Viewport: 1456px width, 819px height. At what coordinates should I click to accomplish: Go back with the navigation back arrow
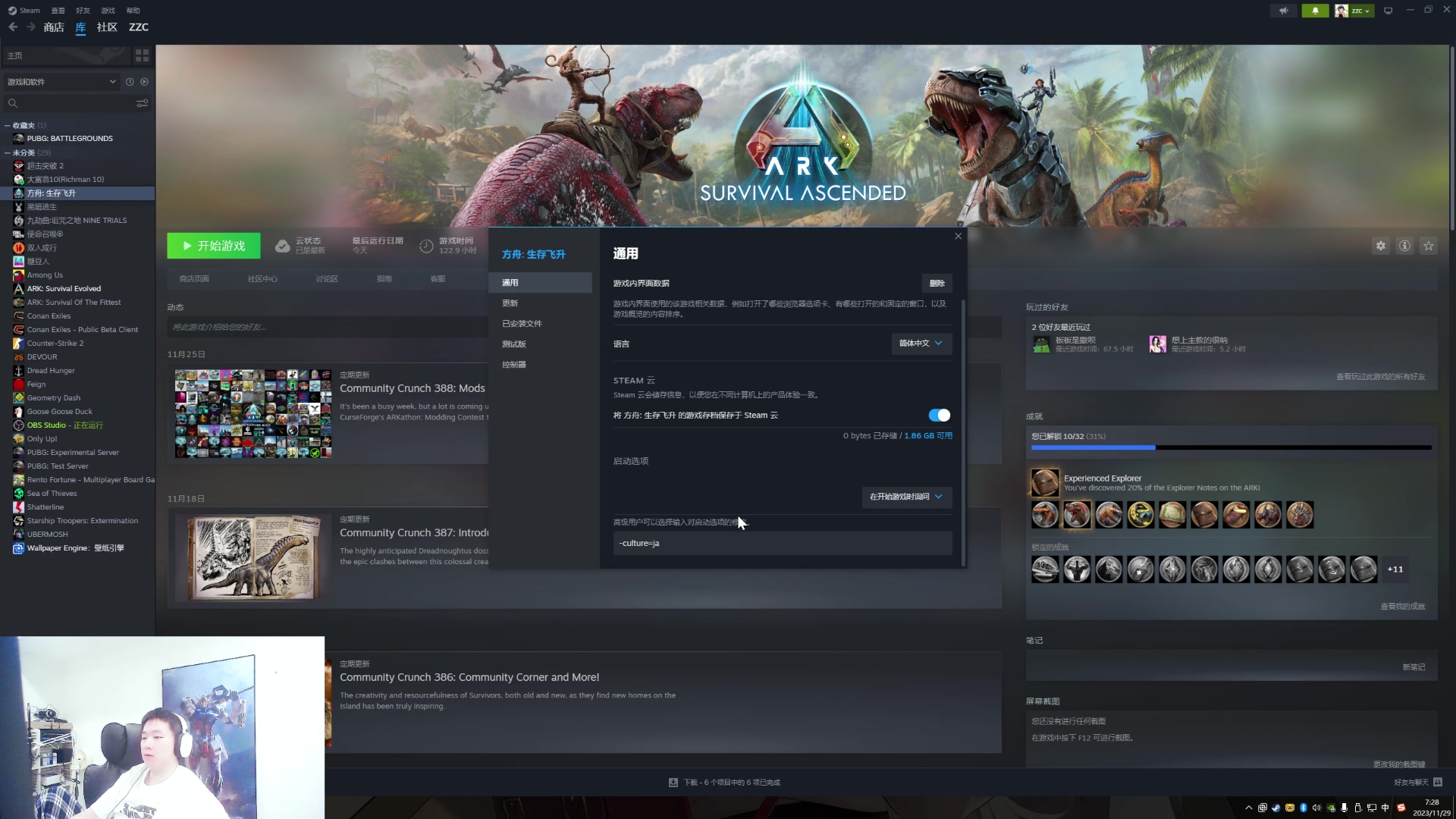click(x=13, y=27)
